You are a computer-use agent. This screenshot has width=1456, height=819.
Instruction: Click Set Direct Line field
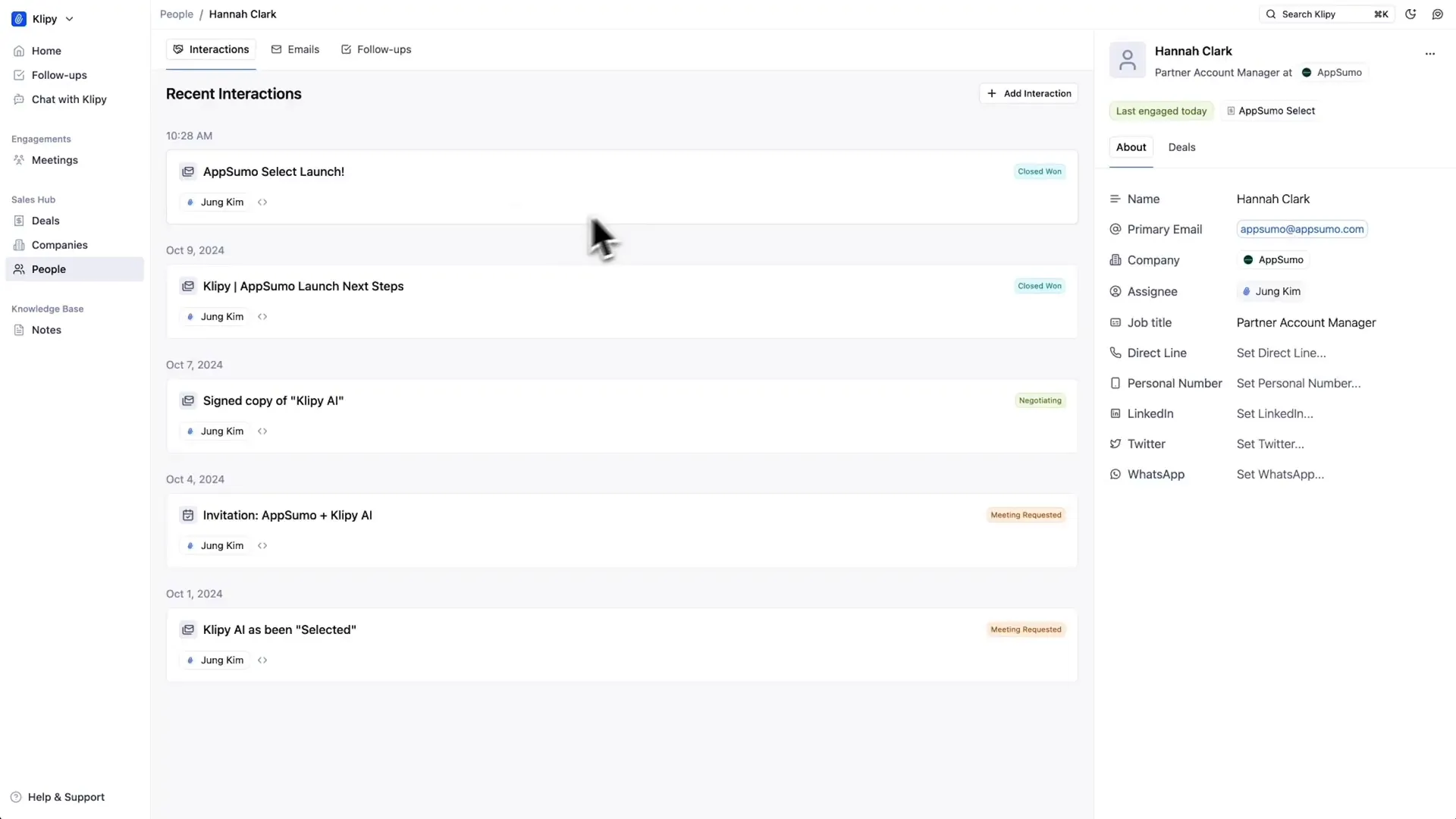pos(1281,353)
